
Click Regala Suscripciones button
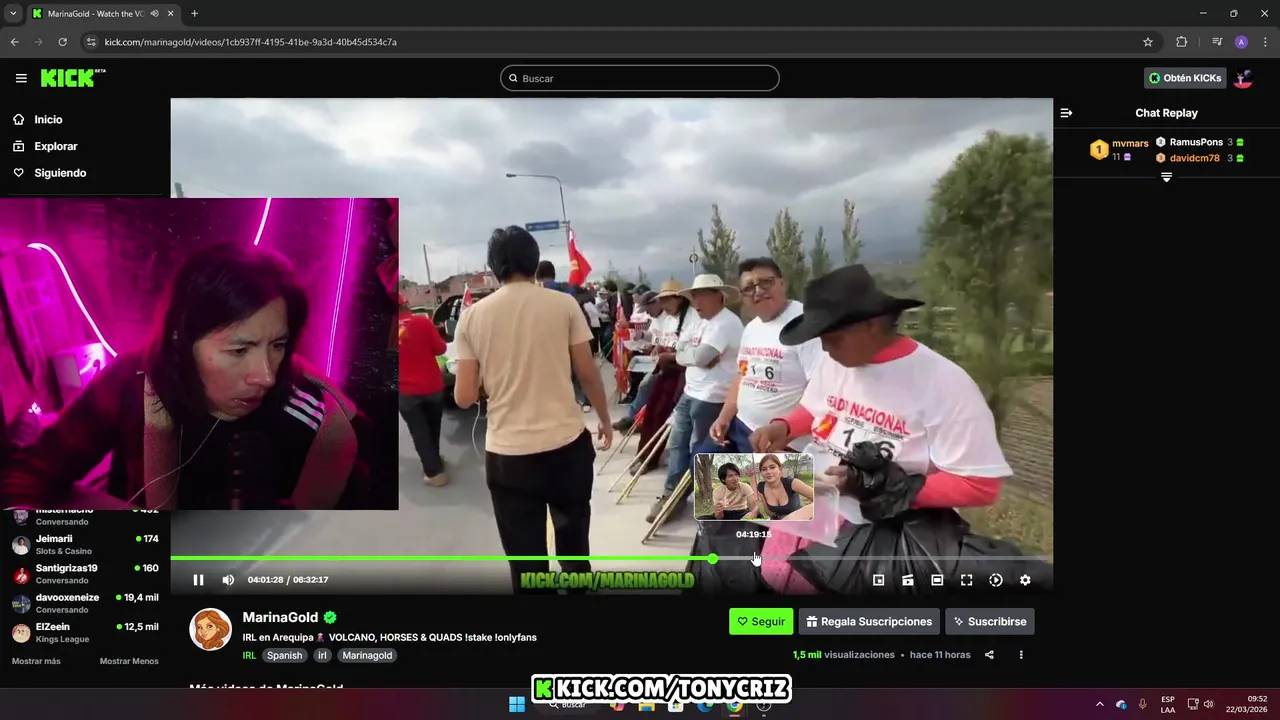pyautogui.click(x=869, y=621)
